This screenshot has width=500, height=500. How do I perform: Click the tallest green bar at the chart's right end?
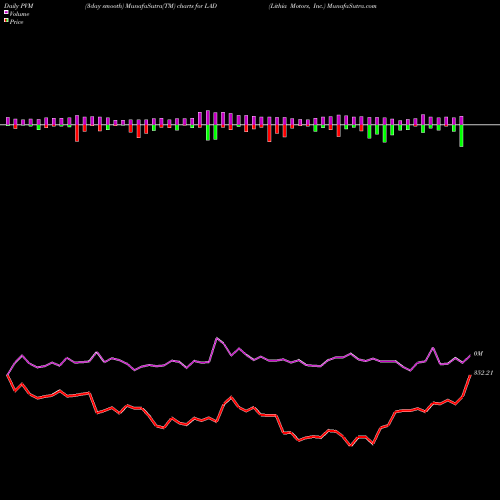click(461, 136)
